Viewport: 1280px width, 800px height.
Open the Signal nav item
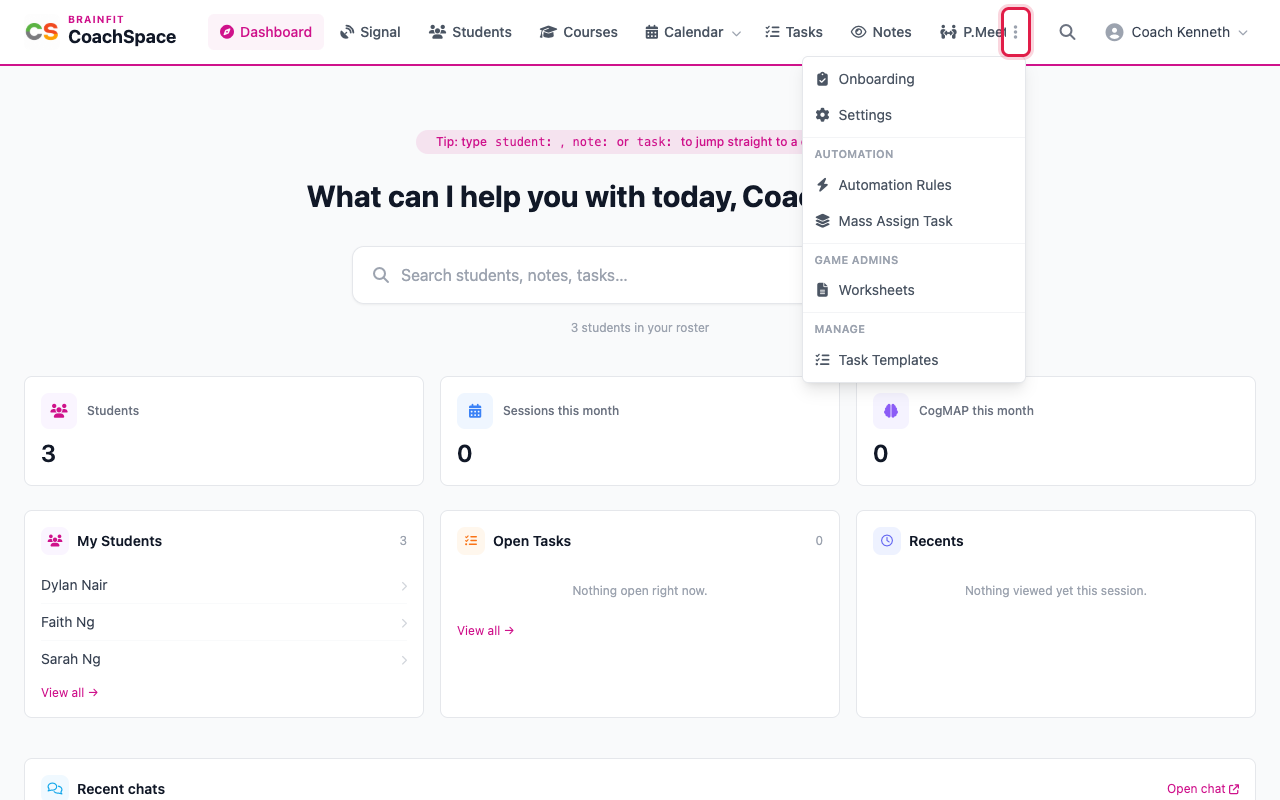pos(370,32)
